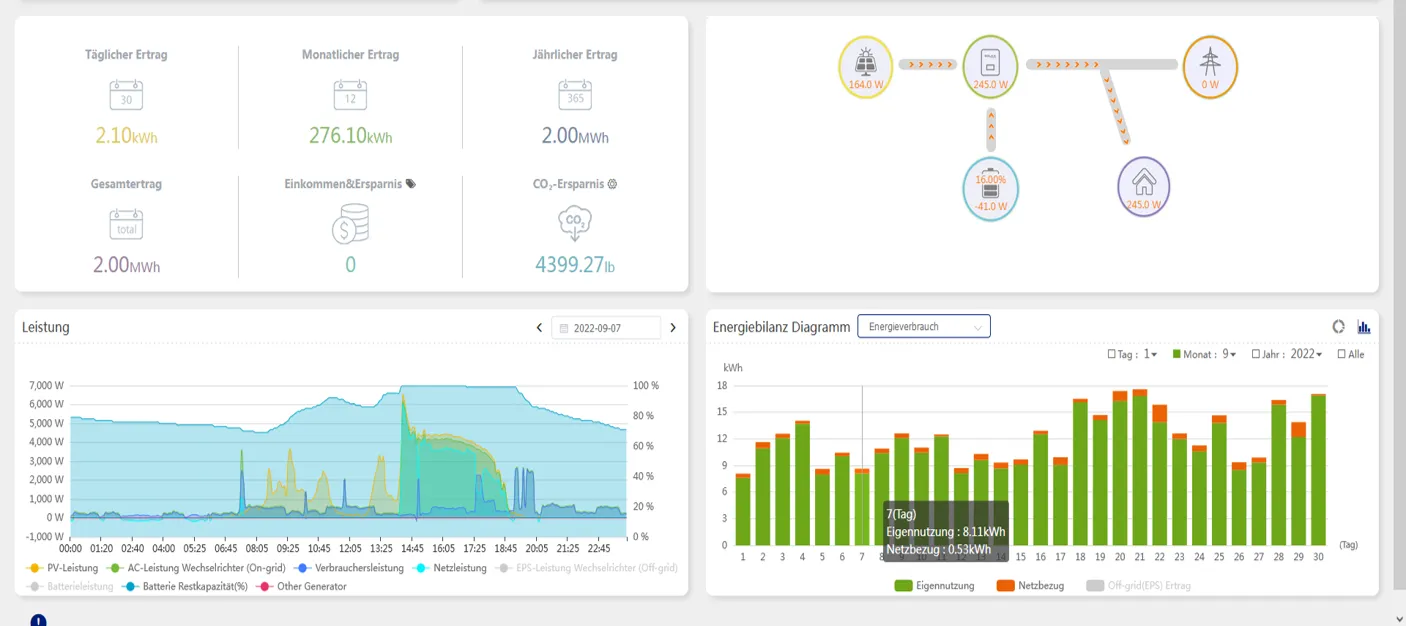This screenshot has width=1406, height=626.
Task: Click the tag icon beside Einkommen&Ersparnis
Action: [x=411, y=184]
